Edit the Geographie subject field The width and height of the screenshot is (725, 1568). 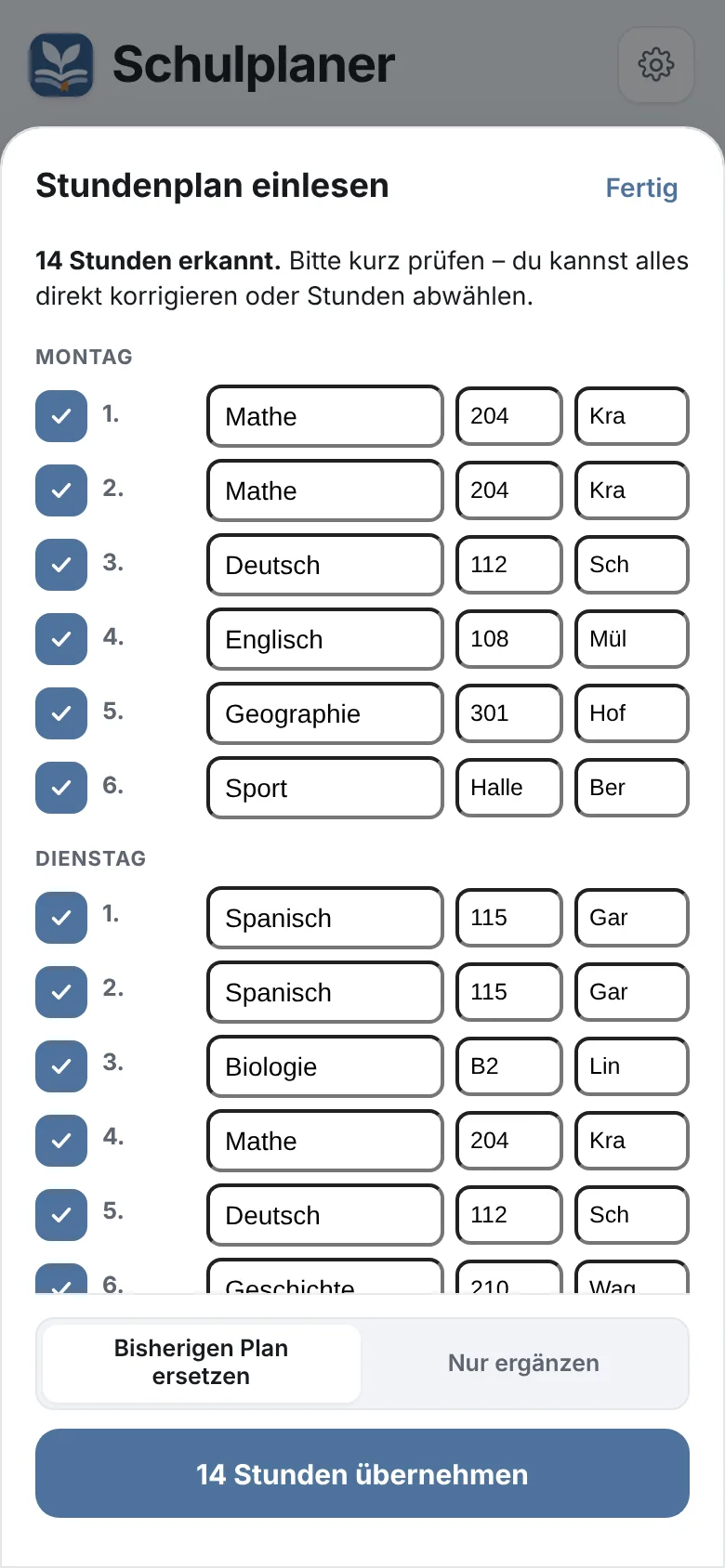tap(325, 713)
